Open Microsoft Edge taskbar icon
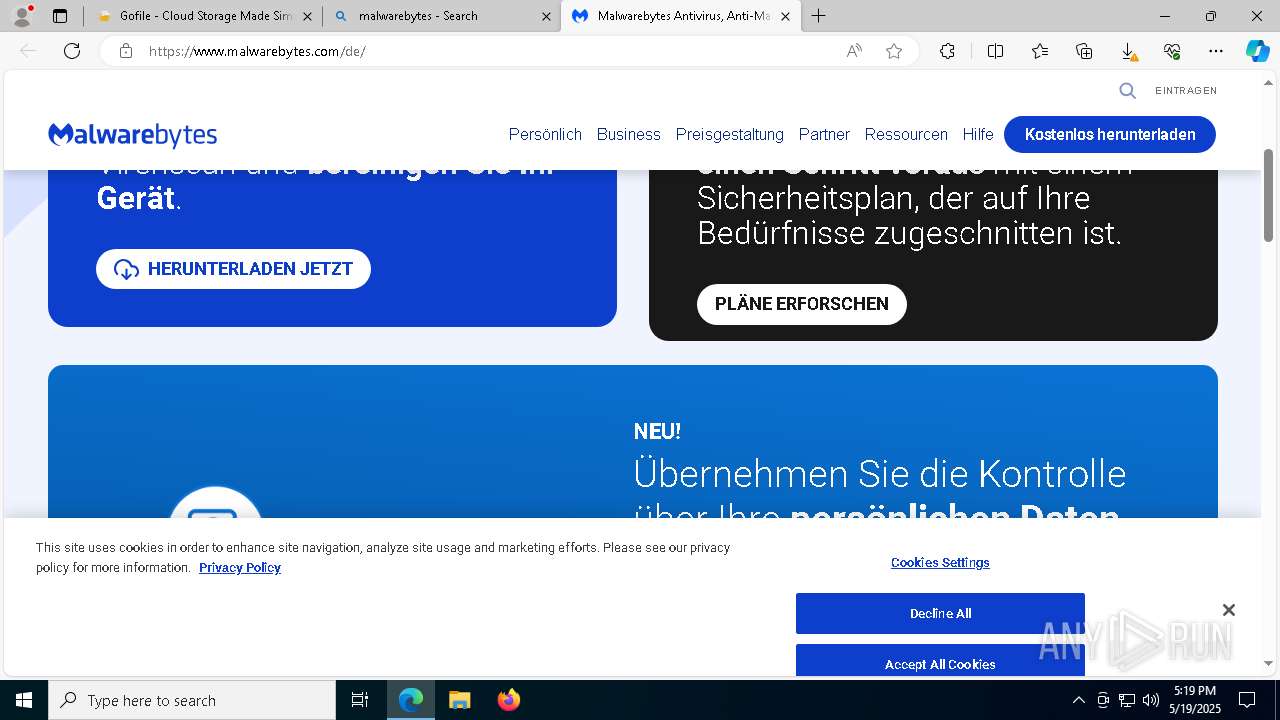The image size is (1280, 720). 411,700
